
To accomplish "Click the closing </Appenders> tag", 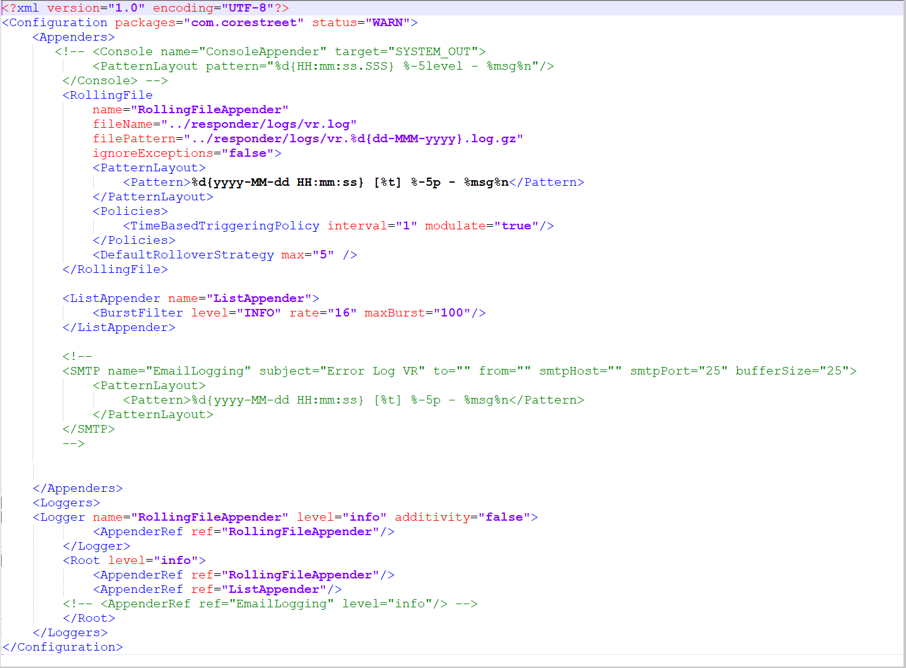I will (x=77, y=488).
